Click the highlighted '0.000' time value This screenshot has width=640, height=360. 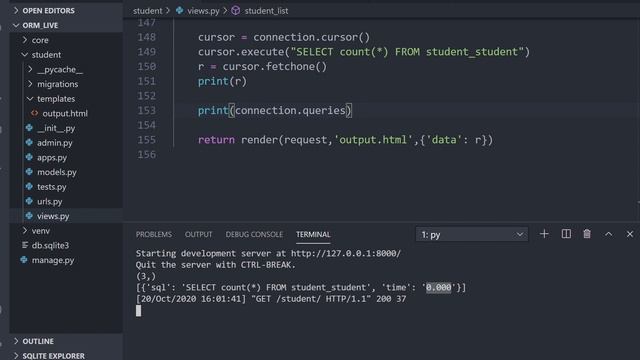pyautogui.click(x=439, y=288)
